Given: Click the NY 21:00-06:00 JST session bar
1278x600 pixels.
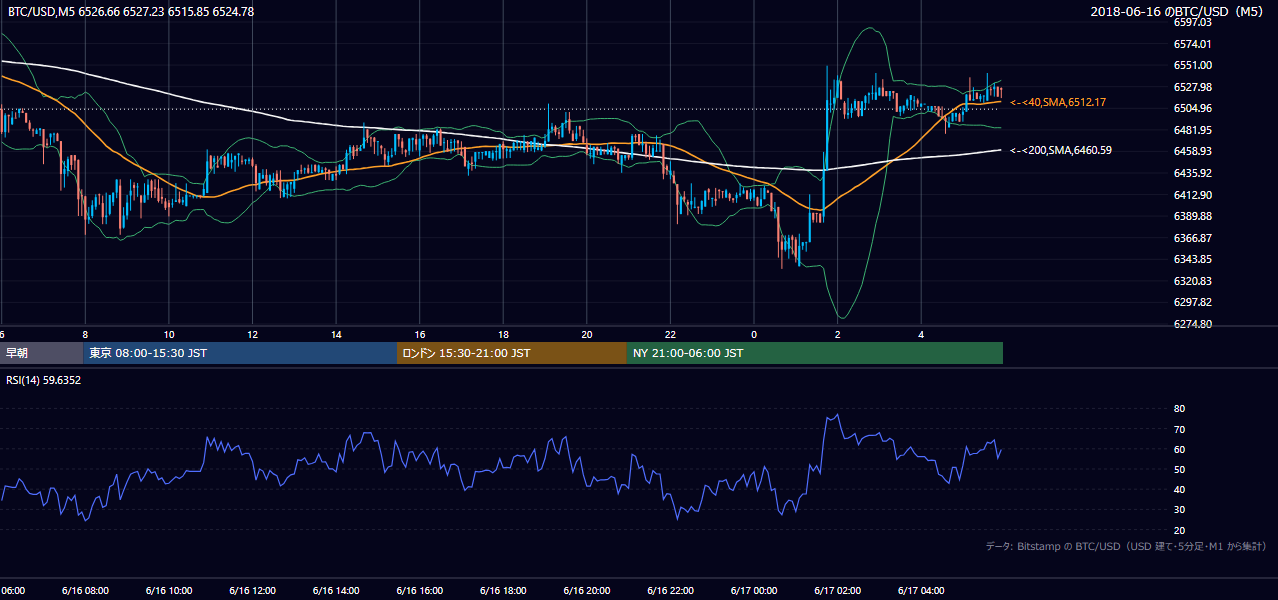Looking at the screenshot, I should point(815,353).
